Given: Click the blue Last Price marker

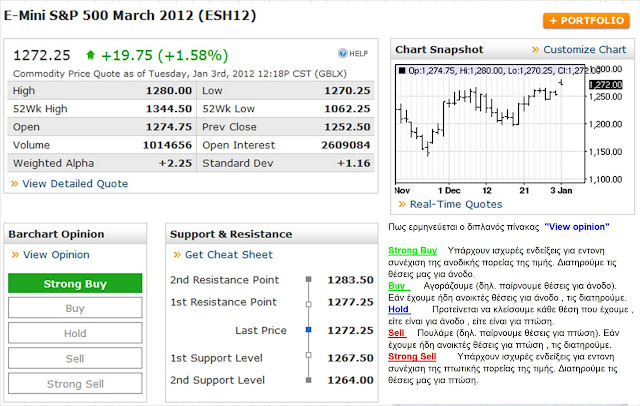Looking at the screenshot, I should point(309,330).
